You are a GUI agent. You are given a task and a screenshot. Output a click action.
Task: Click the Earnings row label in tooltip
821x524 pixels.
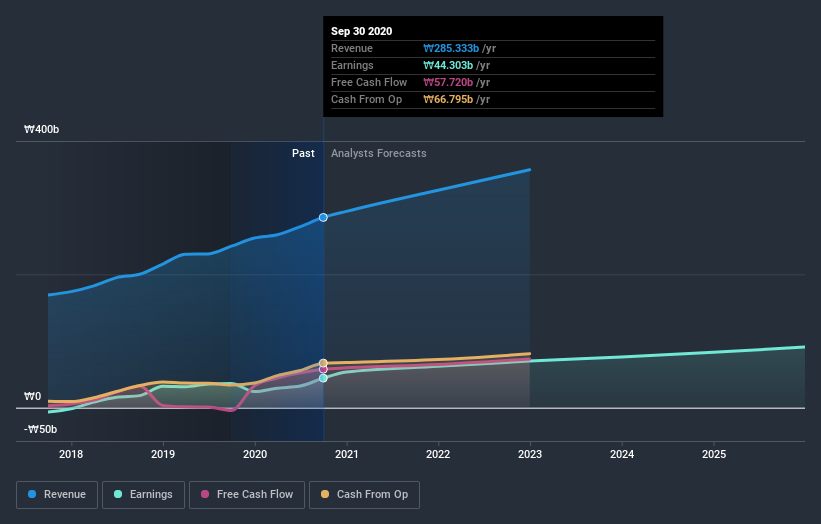[x=352, y=65]
